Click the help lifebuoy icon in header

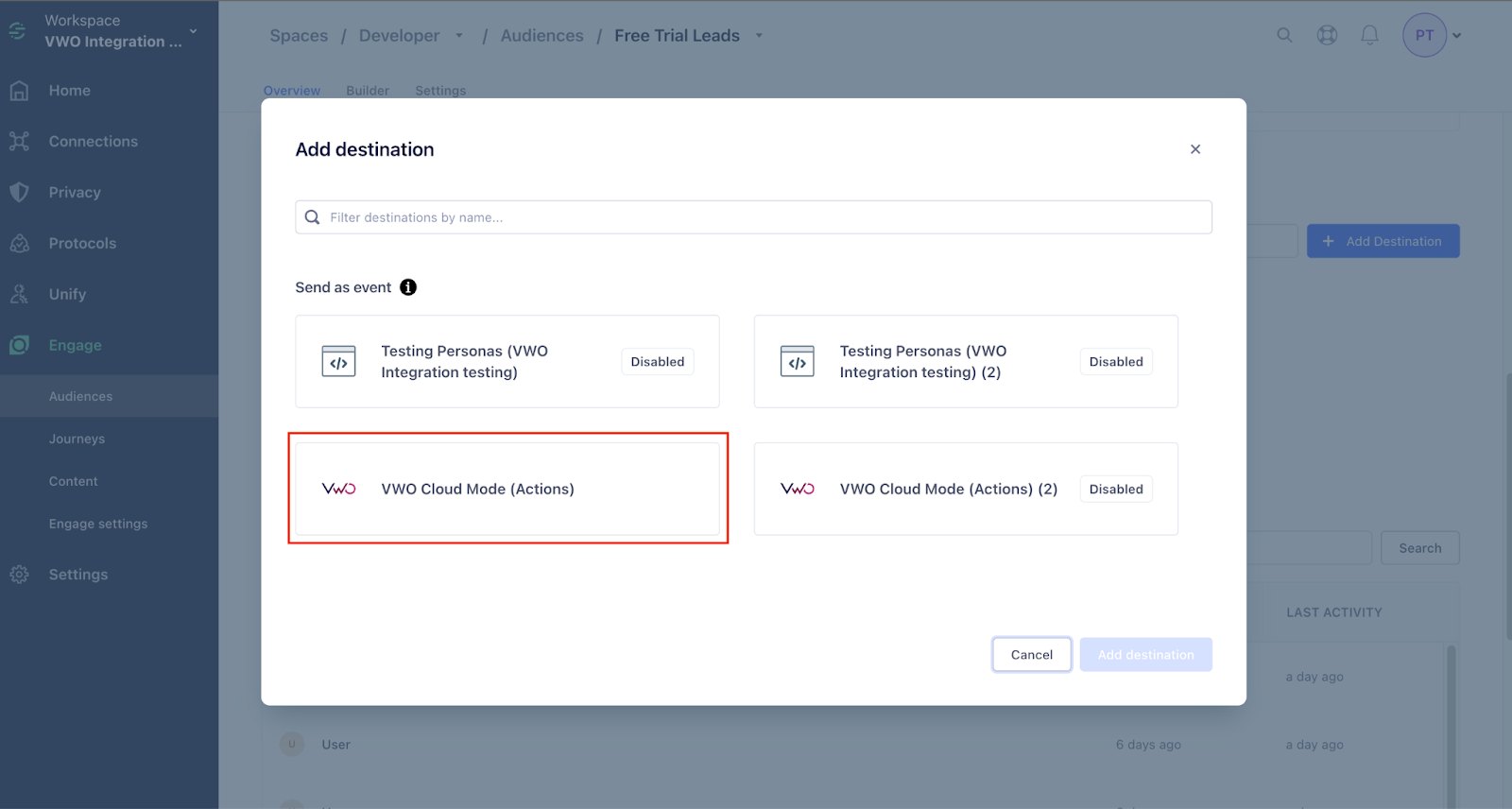(x=1327, y=36)
